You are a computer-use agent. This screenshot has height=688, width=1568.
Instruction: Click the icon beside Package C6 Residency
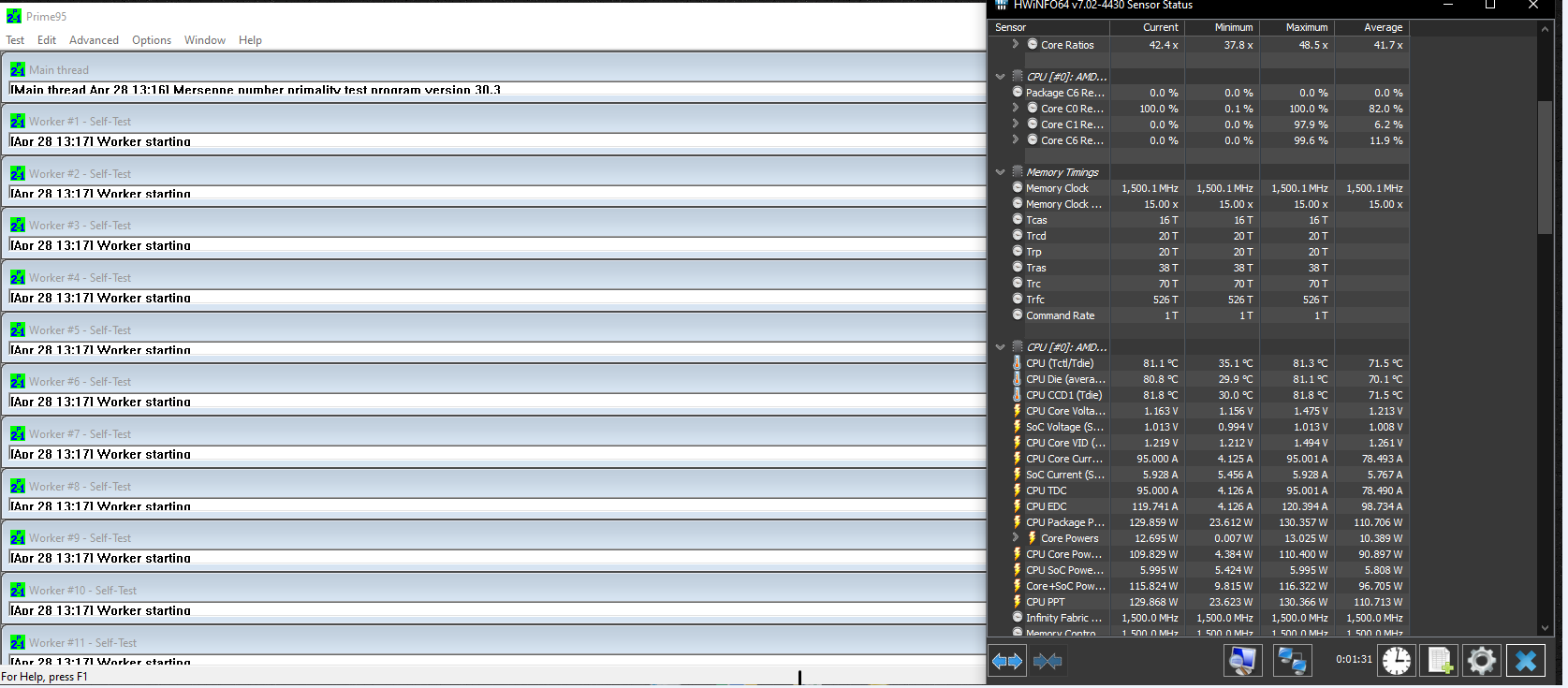[1018, 93]
